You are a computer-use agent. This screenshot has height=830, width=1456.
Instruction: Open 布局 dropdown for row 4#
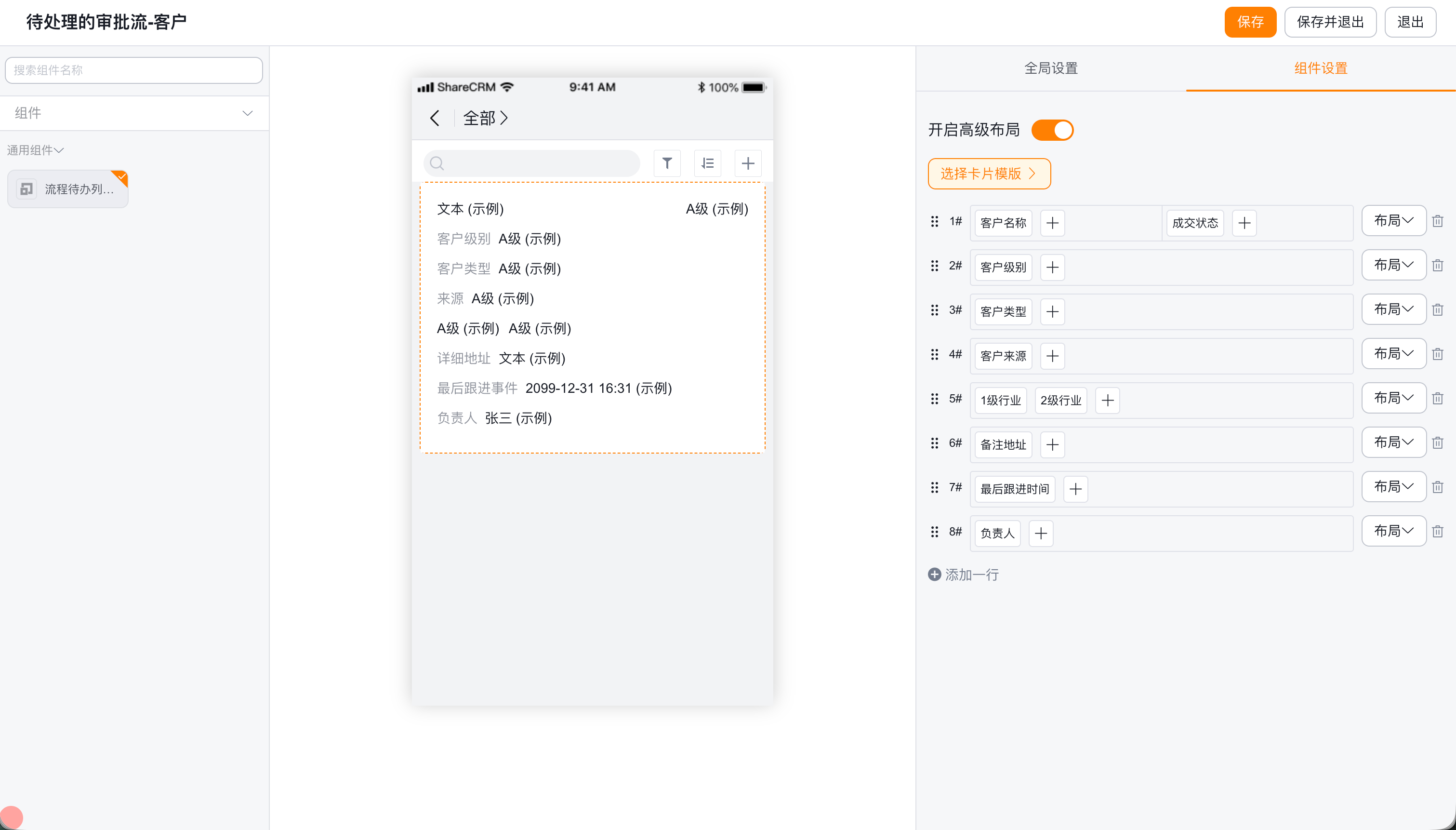tap(1394, 354)
